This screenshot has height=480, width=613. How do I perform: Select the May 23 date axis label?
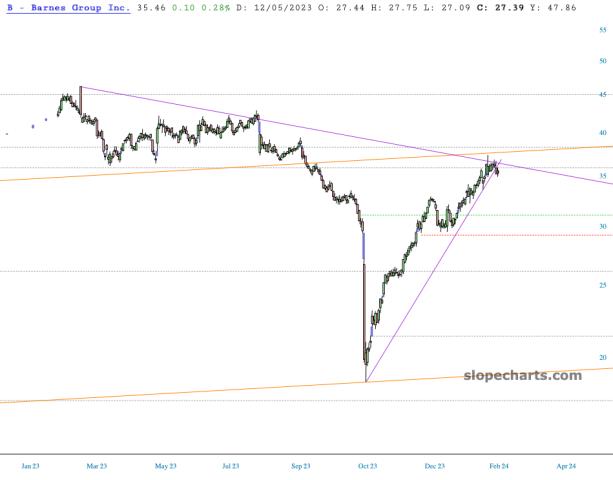(166, 465)
